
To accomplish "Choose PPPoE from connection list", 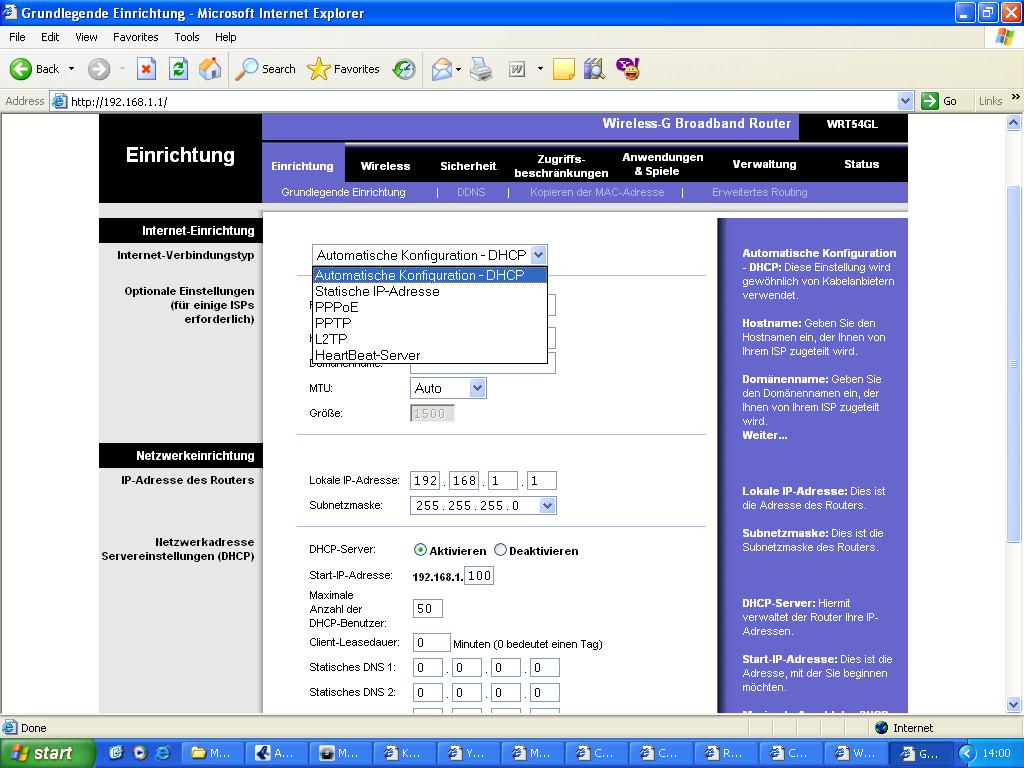I will pos(430,307).
